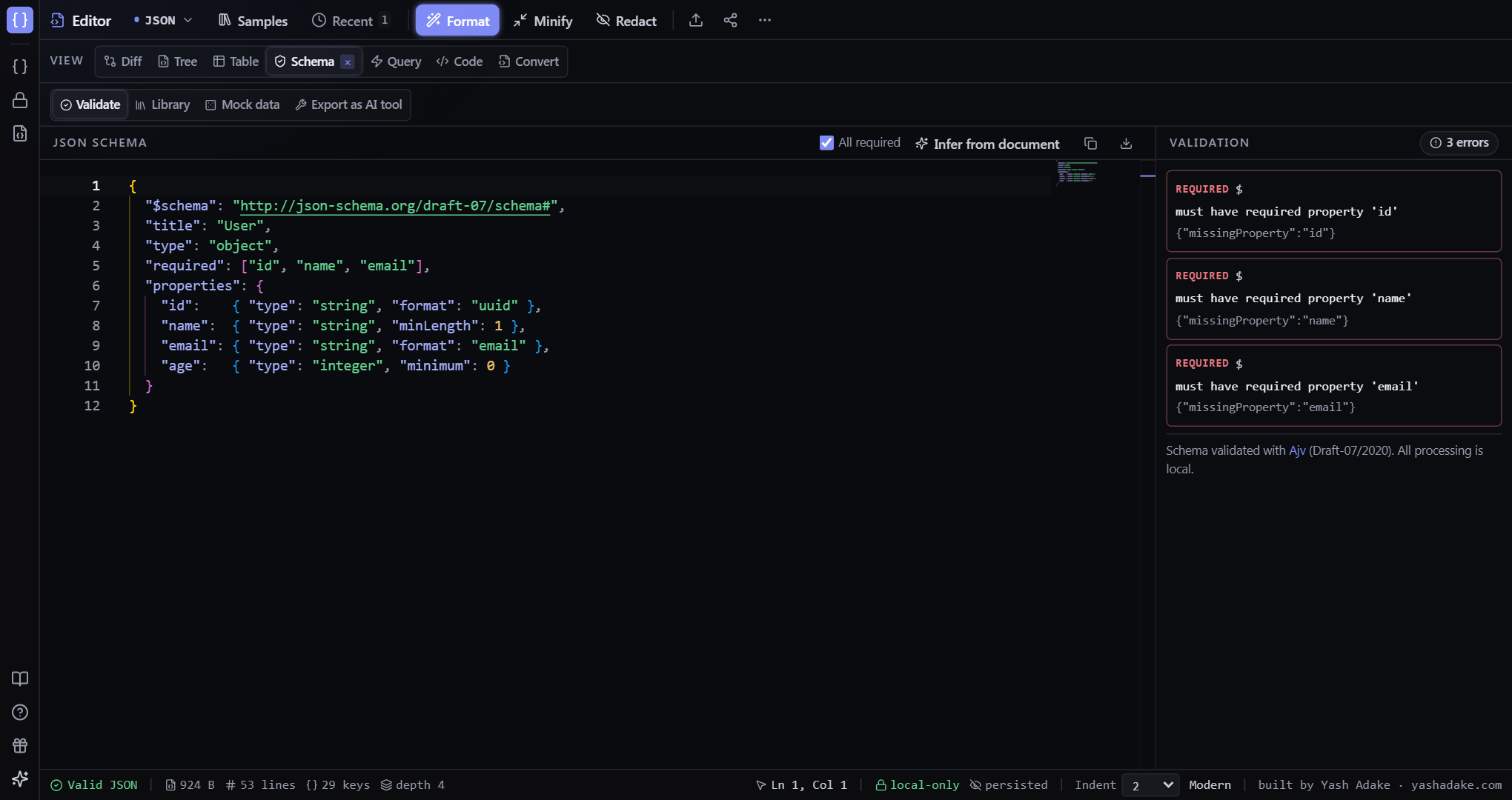Viewport: 1512px width, 800px height.
Task: Click the "User" title value
Action: point(240,226)
